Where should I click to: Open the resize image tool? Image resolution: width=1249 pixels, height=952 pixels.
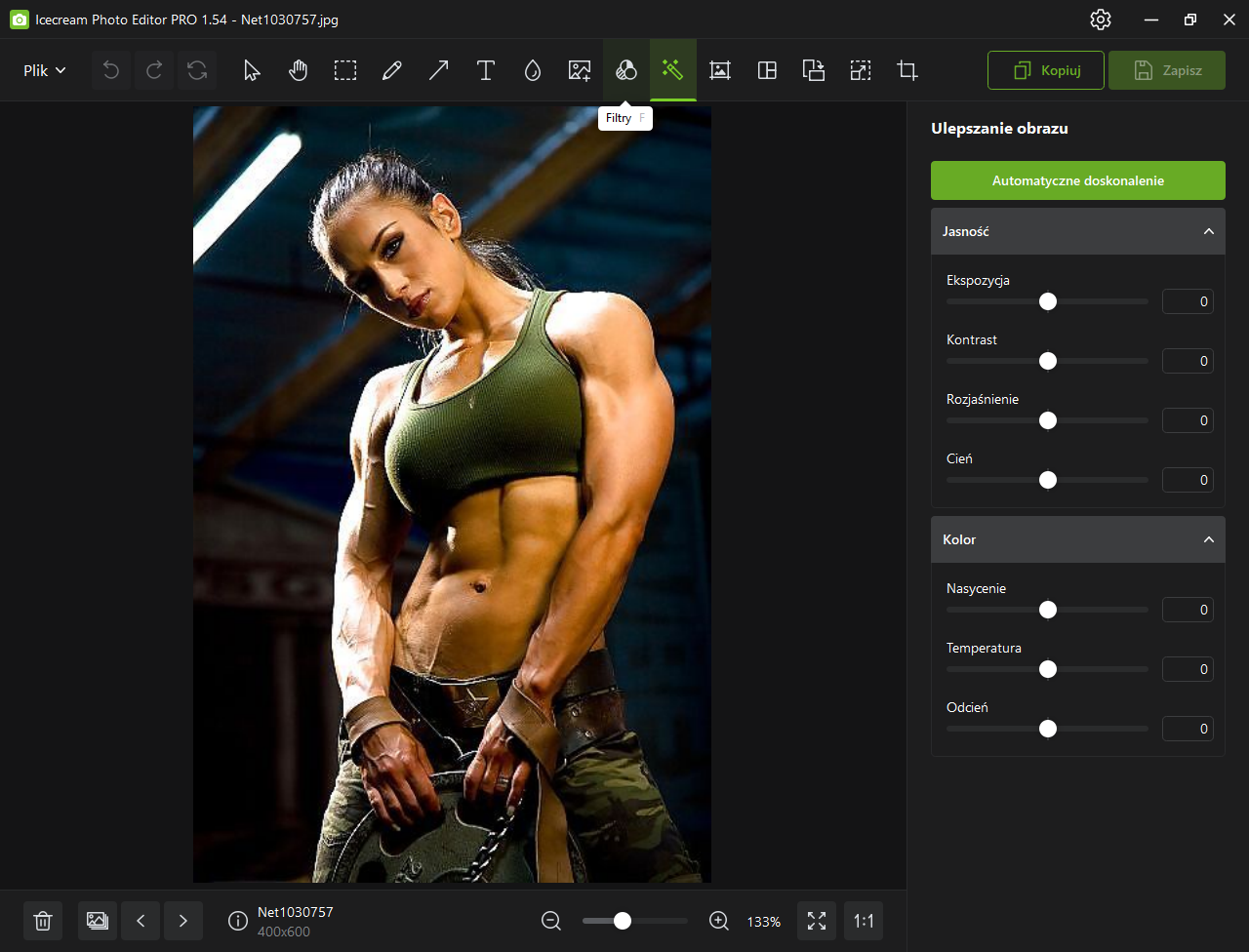coord(861,70)
